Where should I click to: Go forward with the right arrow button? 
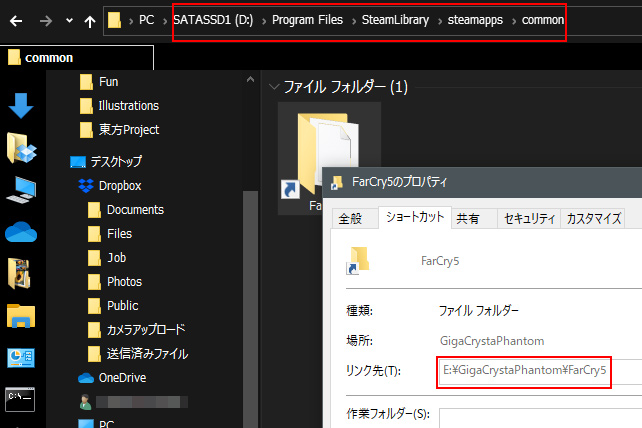tap(45, 20)
